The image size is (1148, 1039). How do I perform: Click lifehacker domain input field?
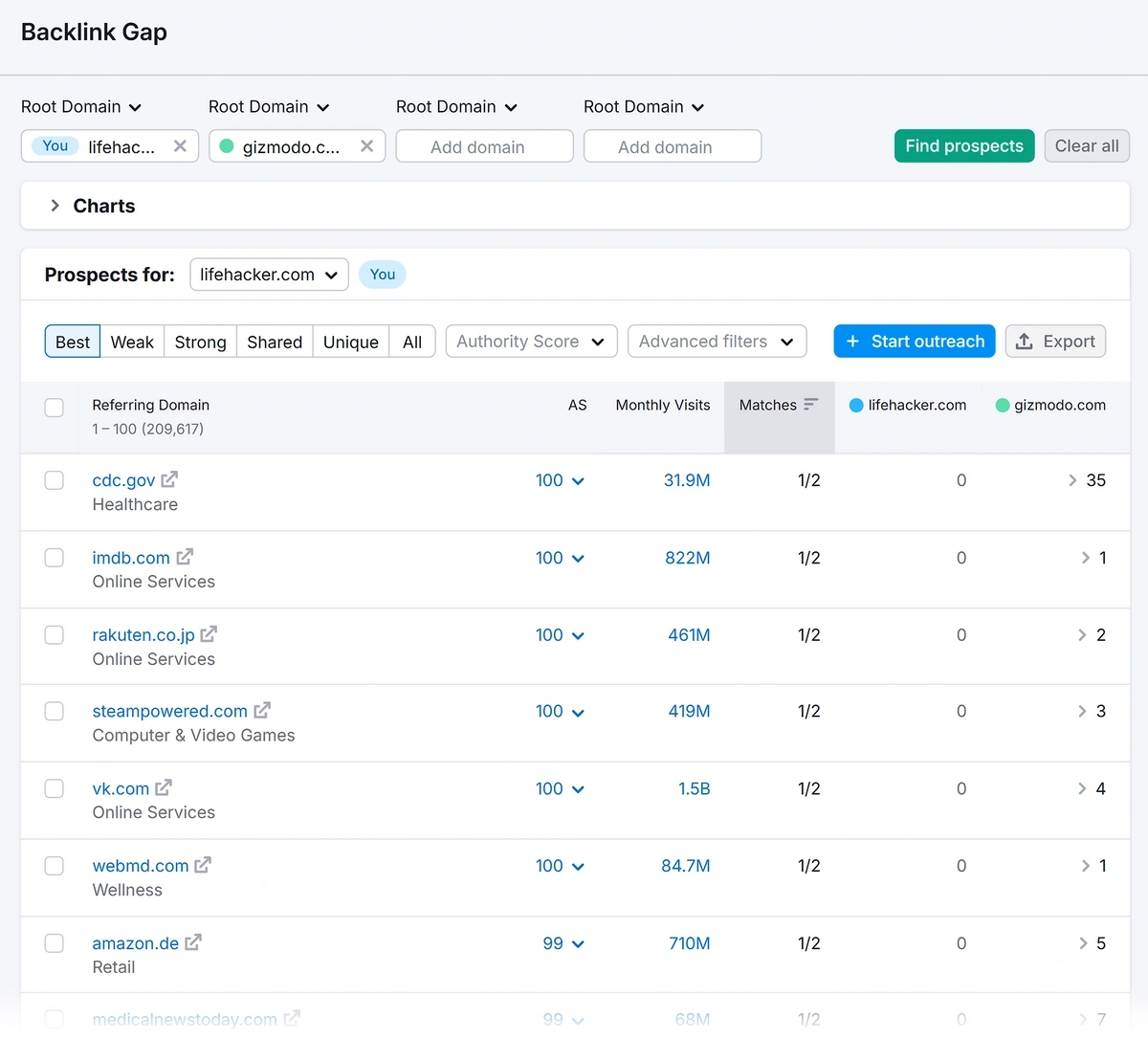(109, 146)
